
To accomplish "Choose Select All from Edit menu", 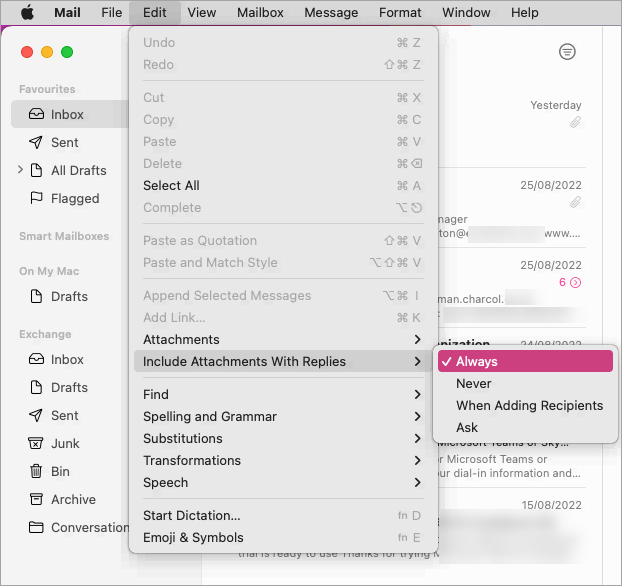I will point(171,186).
